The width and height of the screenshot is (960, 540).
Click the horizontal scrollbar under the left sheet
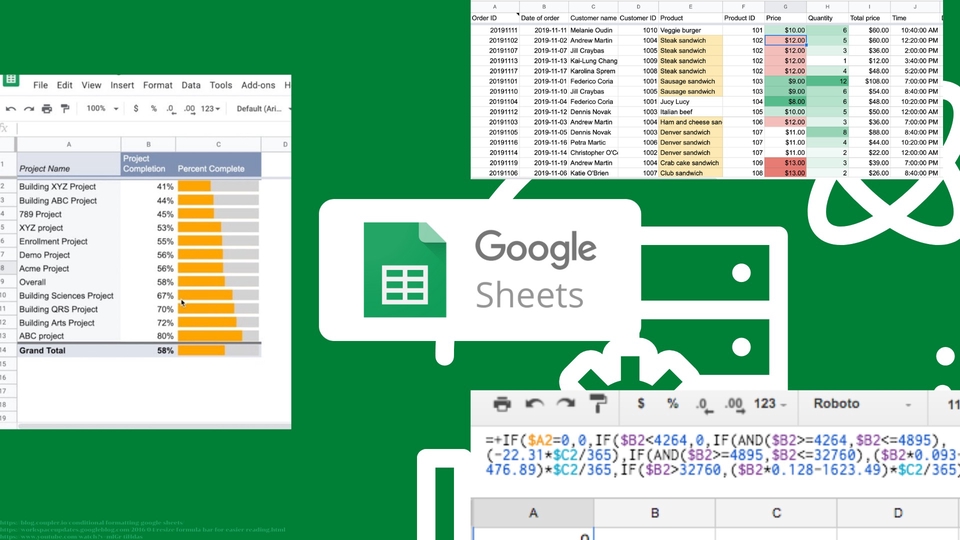[x=153, y=426]
